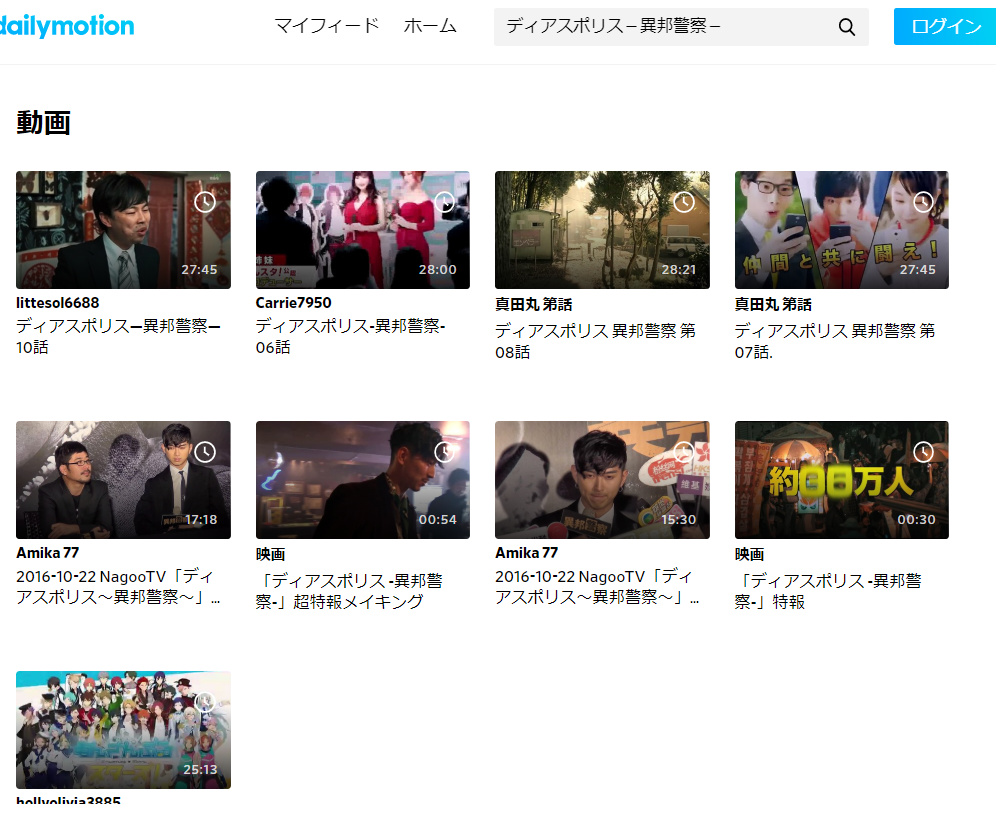Click watch later on the 00:30 特報 video
Image resolution: width=996 pixels, height=820 pixels.
[x=924, y=452]
